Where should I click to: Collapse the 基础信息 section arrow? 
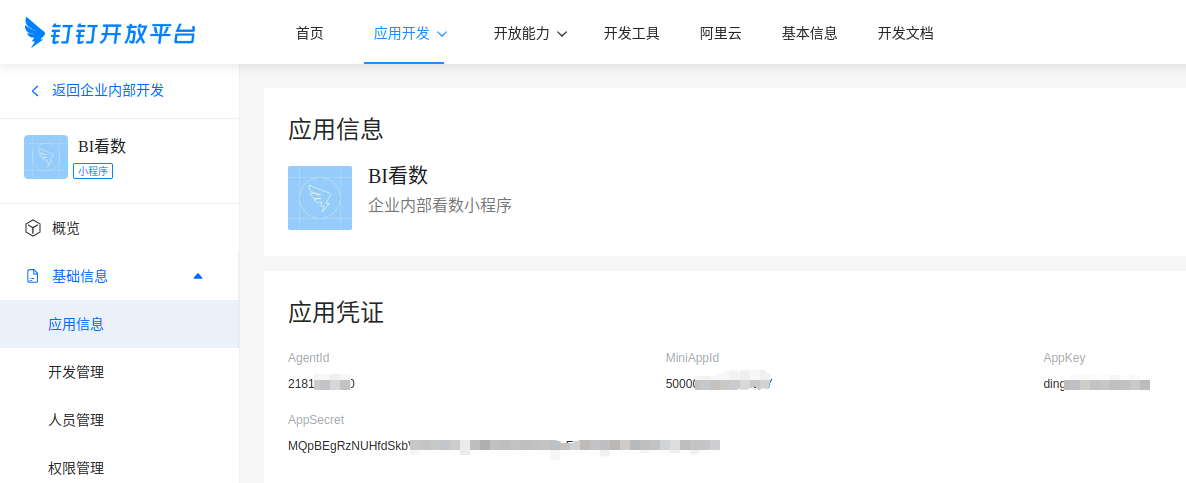pos(198,276)
